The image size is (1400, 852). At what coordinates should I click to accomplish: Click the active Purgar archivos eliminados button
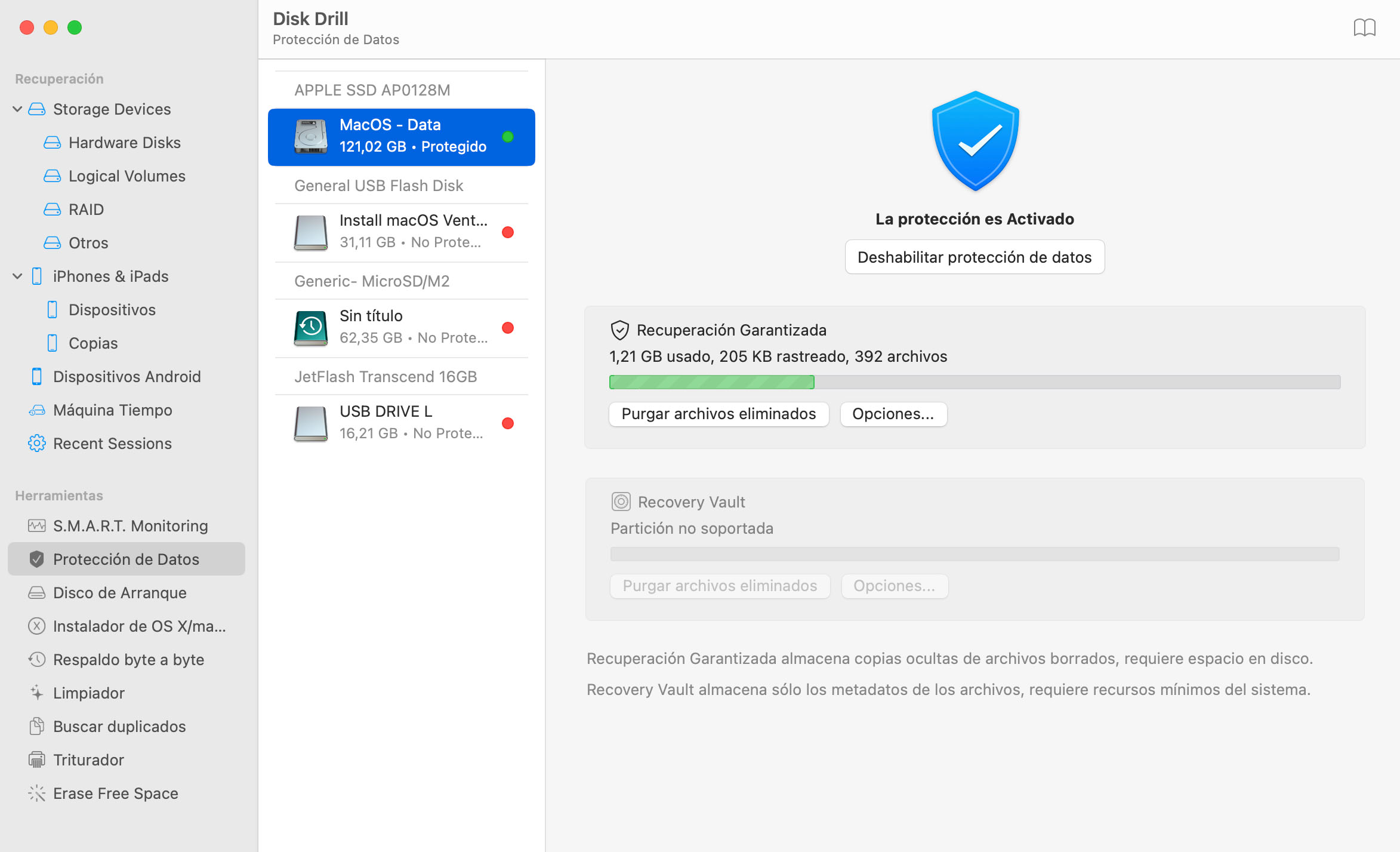pyautogui.click(x=718, y=414)
